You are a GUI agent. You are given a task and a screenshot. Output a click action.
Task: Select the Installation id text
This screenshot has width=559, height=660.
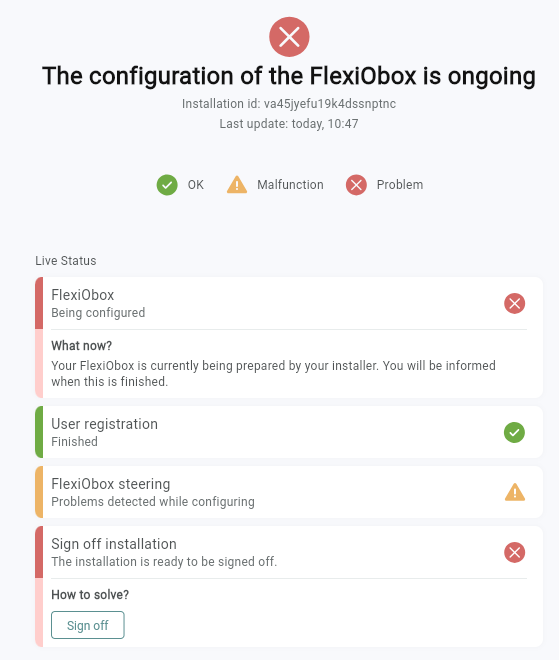[x=289, y=104]
